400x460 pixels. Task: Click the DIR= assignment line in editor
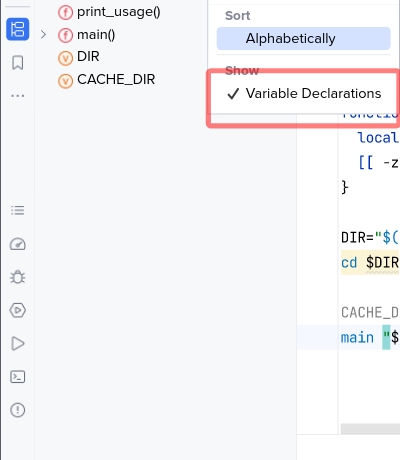(x=370, y=238)
